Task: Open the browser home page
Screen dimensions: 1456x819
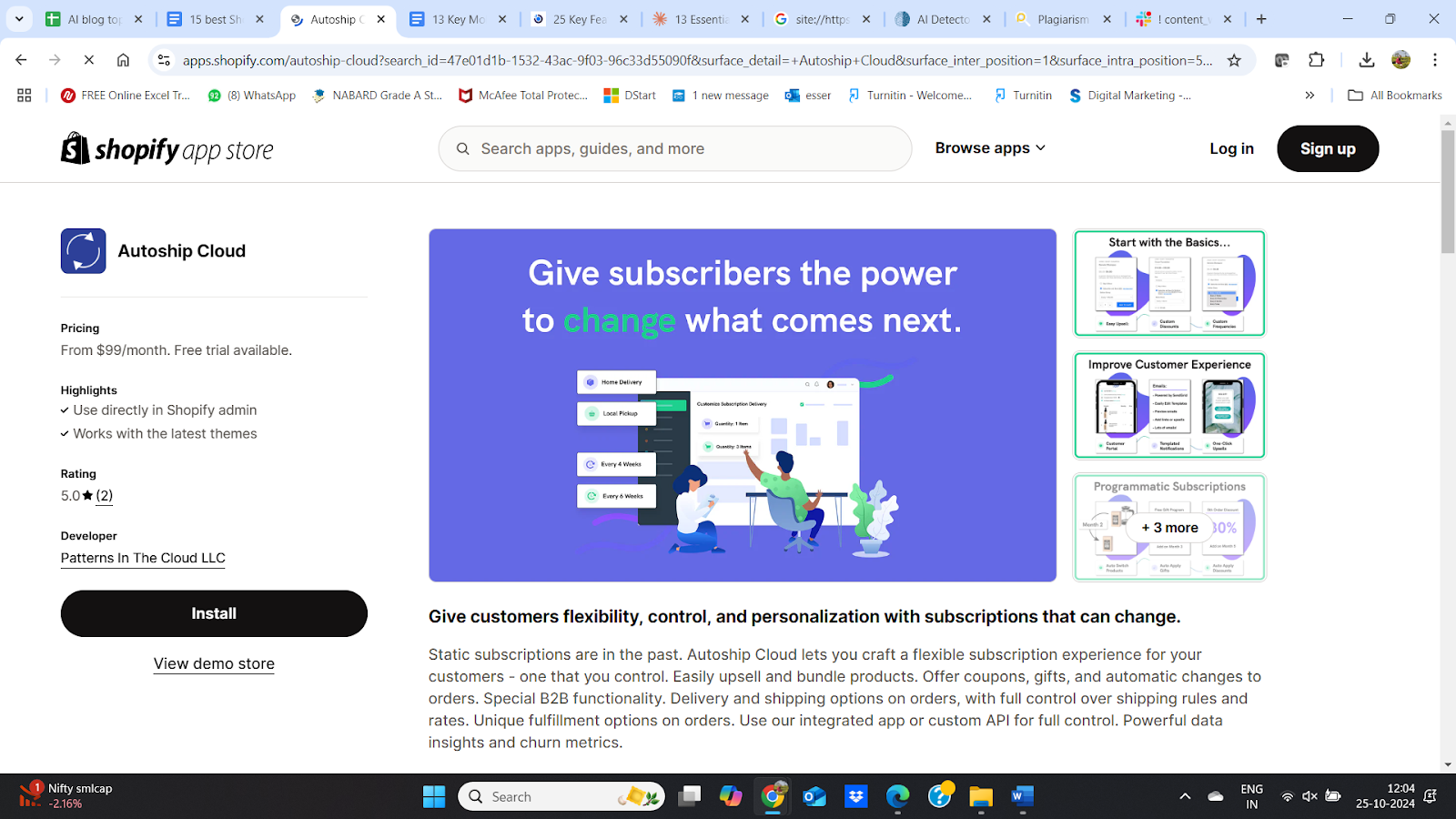Action: point(123,60)
